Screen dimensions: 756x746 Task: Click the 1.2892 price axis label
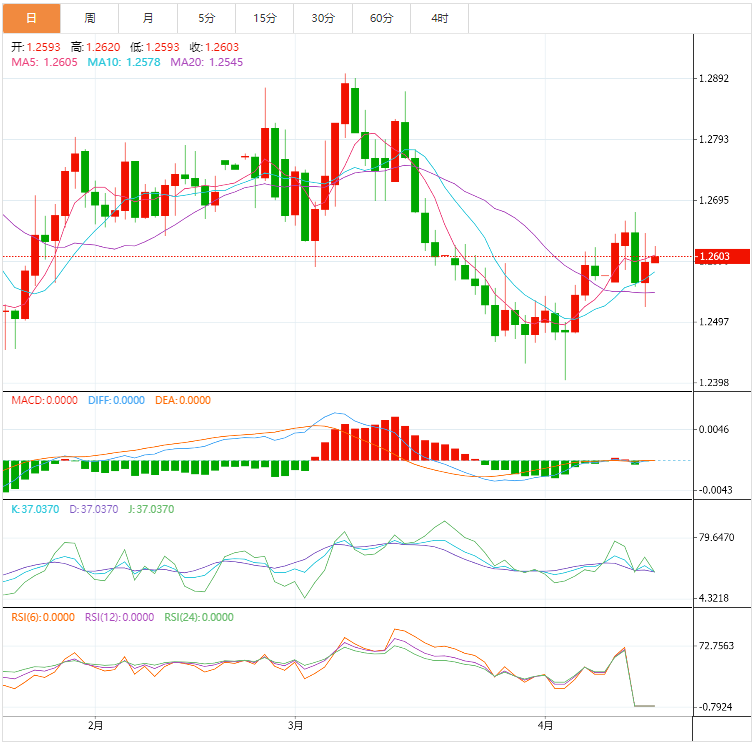pyautogui.click(x=714, y=79)
